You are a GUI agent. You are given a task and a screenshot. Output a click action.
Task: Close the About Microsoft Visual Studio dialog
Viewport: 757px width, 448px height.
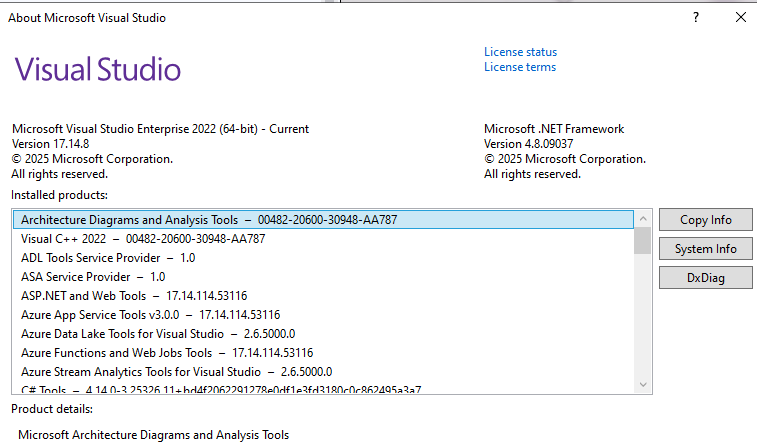[740, 18]
